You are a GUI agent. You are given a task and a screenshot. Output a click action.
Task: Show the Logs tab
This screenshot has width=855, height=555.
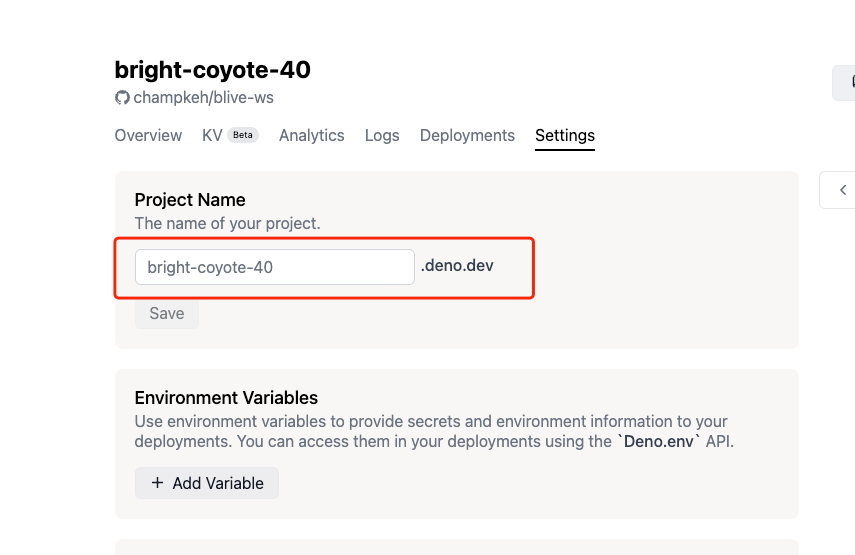(x=382, y=135)
